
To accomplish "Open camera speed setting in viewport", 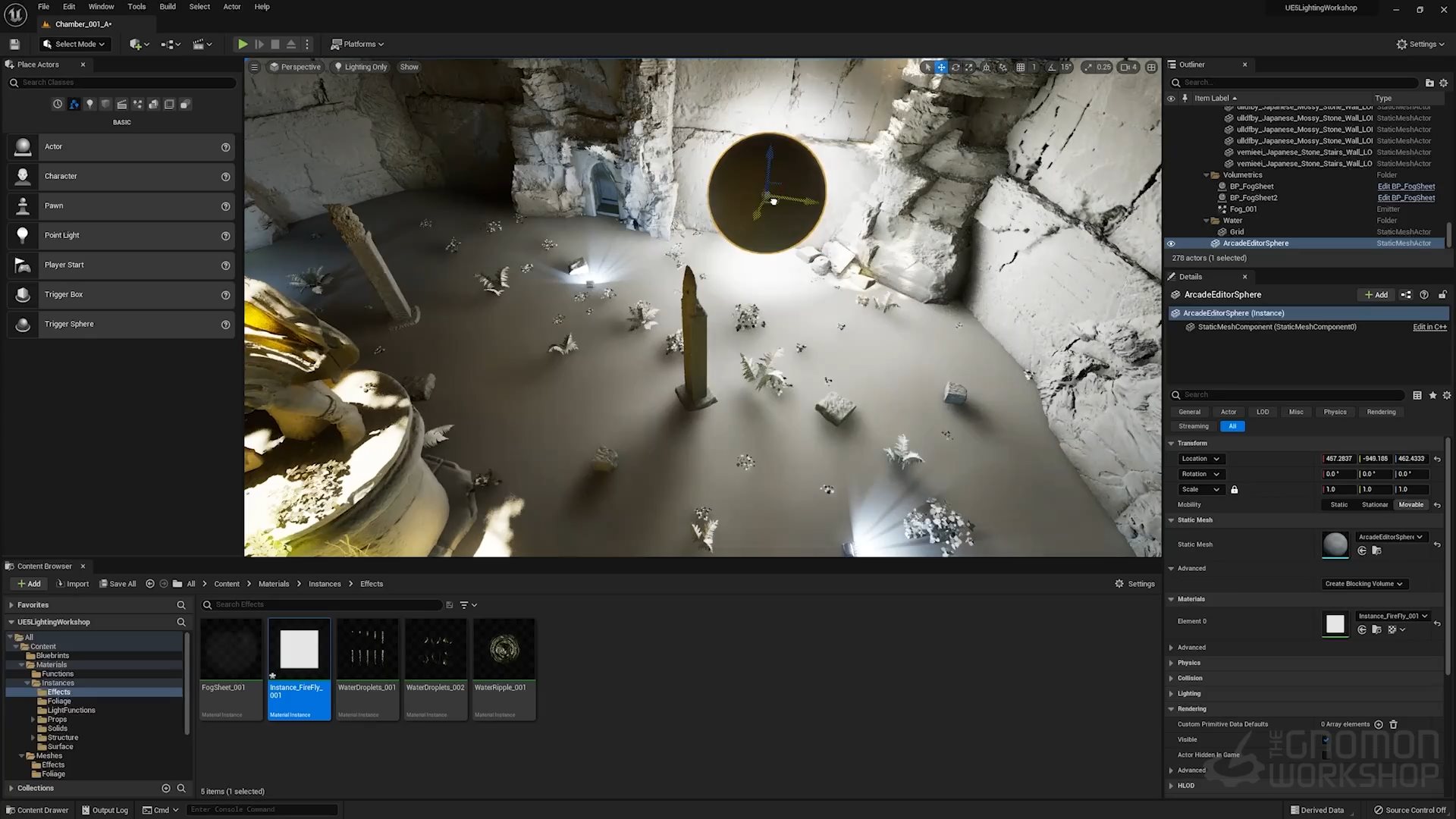I will point(1128,67).
